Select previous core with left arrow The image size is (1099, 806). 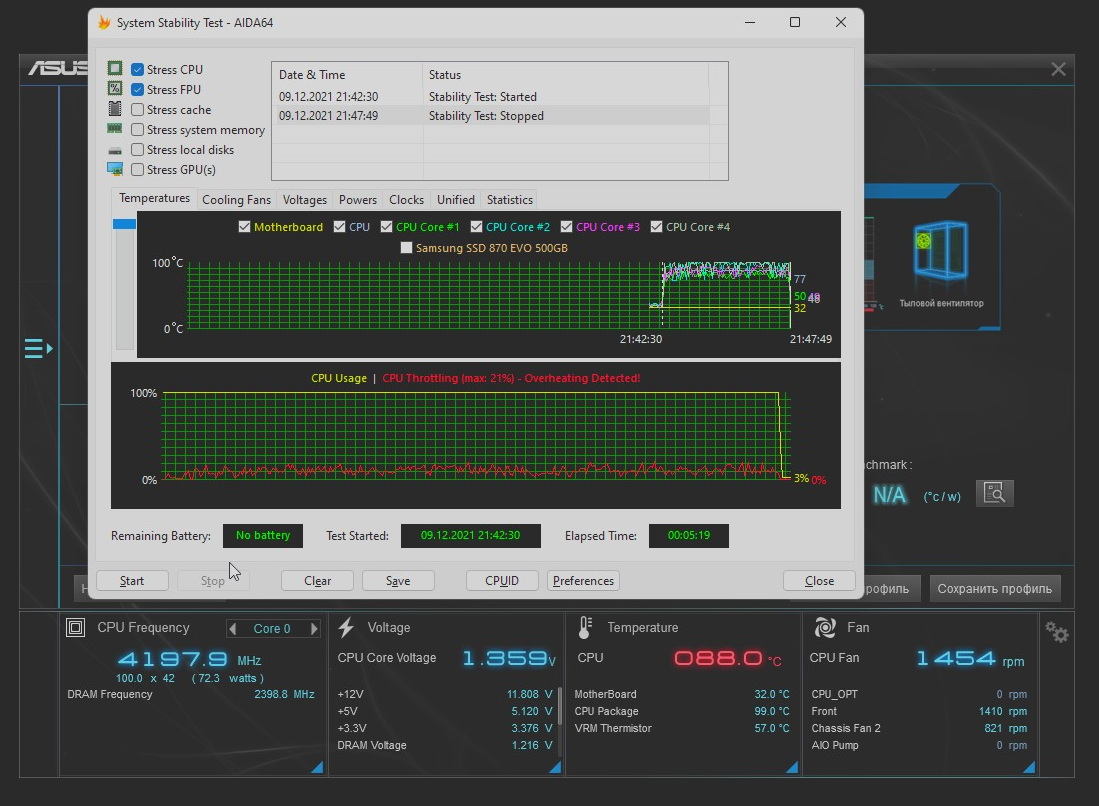pyautogui.click(x=233, y=629)
